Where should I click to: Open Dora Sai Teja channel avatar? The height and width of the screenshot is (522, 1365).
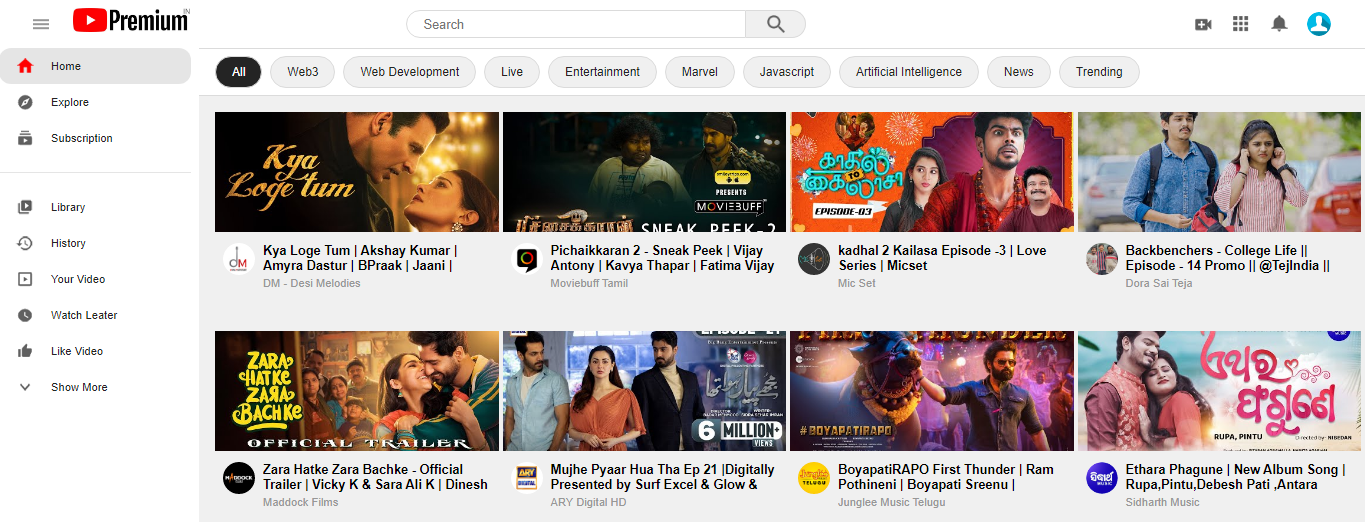point(1102,259)
